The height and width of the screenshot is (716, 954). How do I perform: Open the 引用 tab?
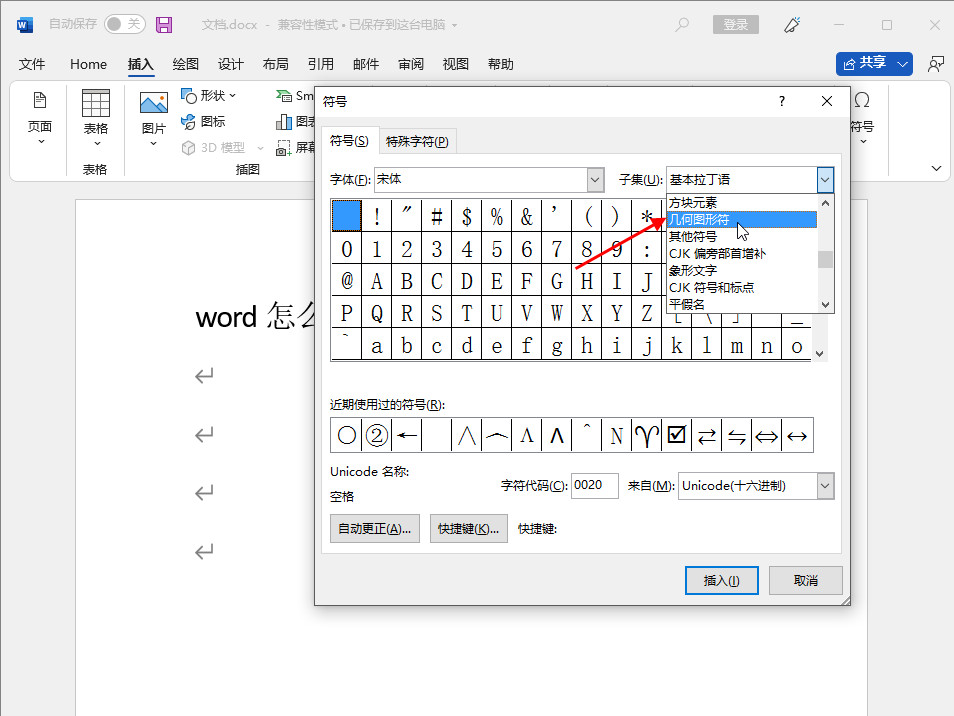pos(321,64)
